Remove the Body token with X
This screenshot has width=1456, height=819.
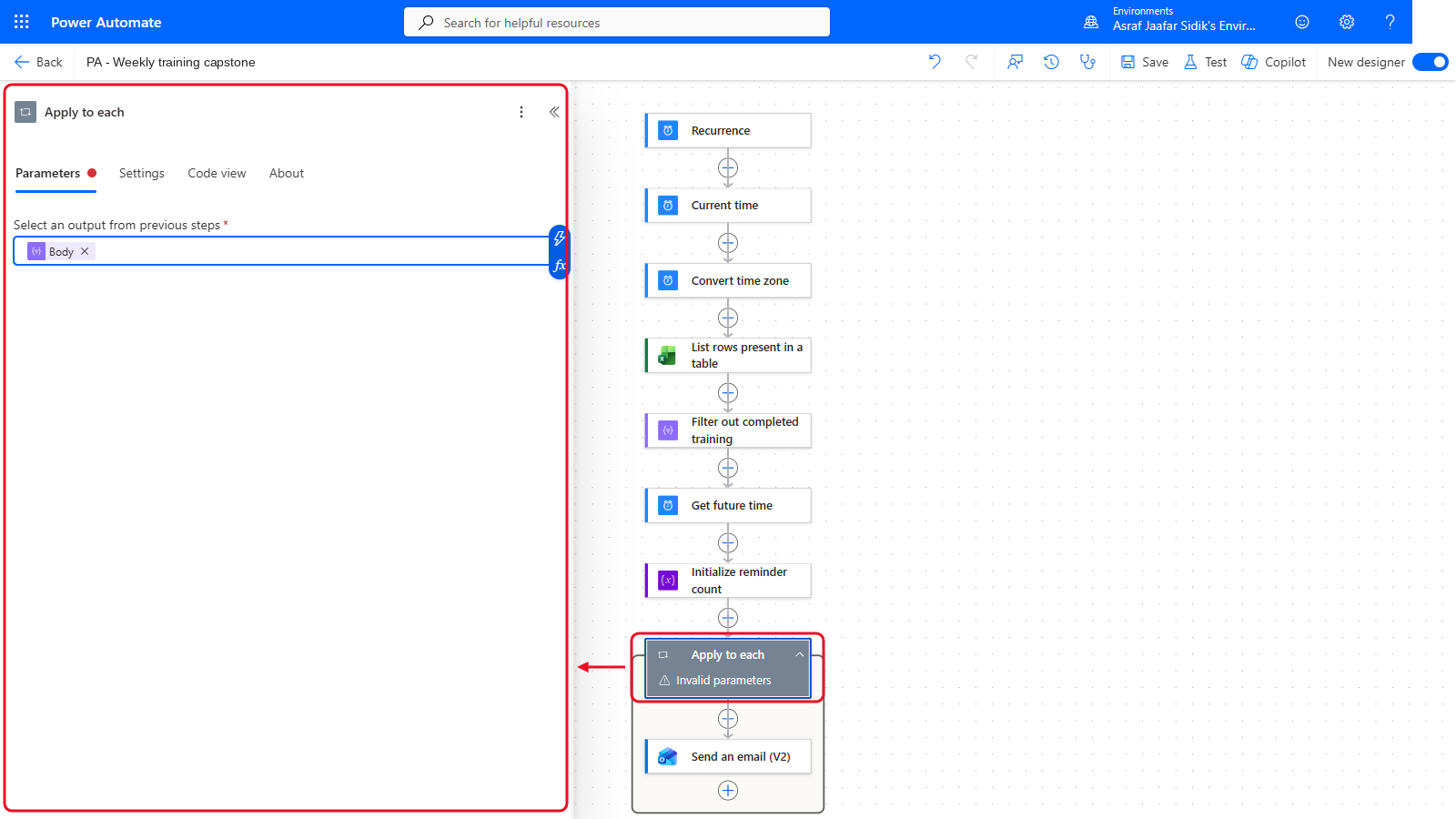pos(85,251)
